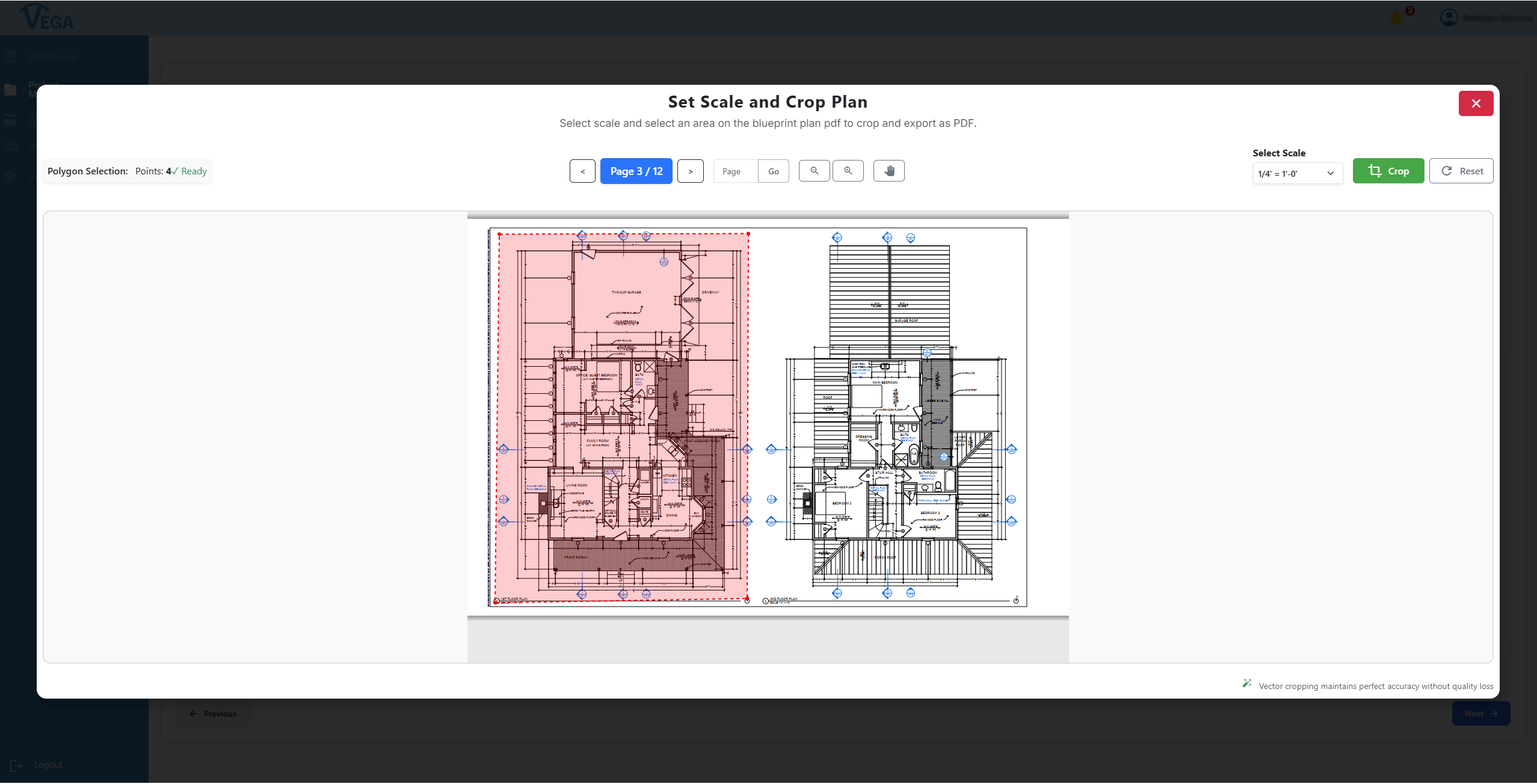The image size is (1537, 784).
Task: Reset the polygon selection
Action: pyautogui.click(x=1461, y=171)
